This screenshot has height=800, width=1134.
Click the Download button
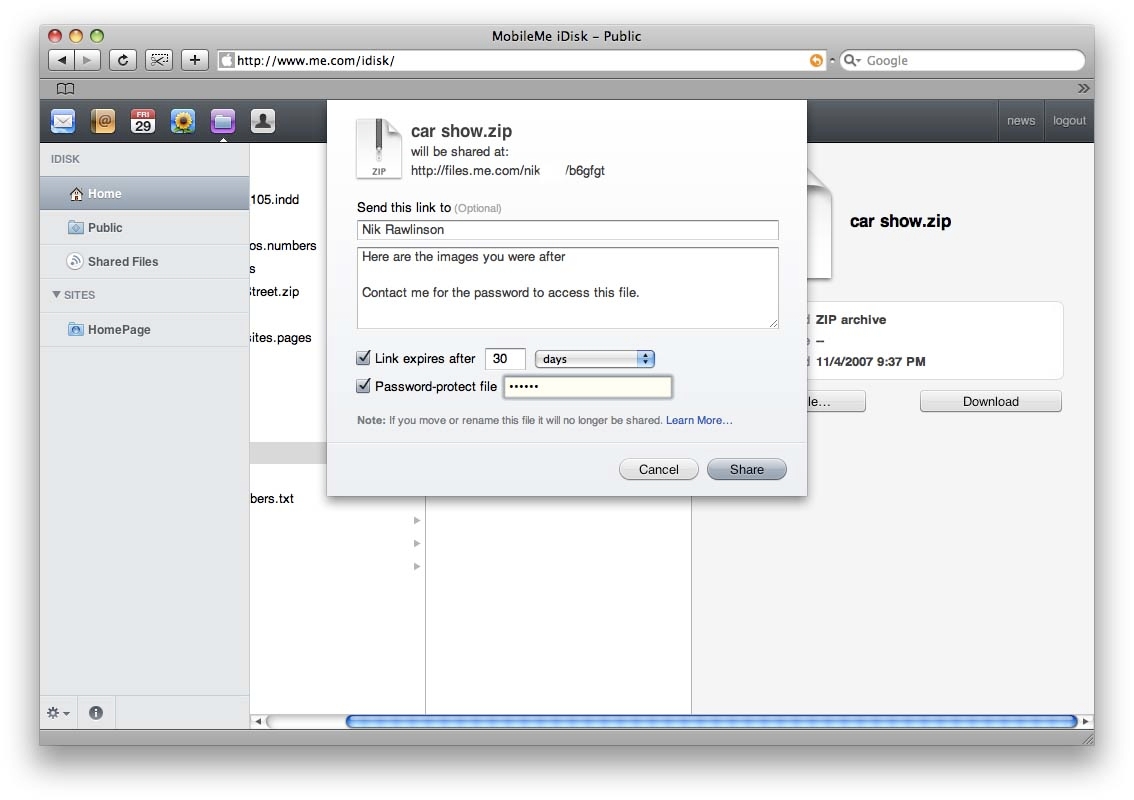click(x=991, y=401)
